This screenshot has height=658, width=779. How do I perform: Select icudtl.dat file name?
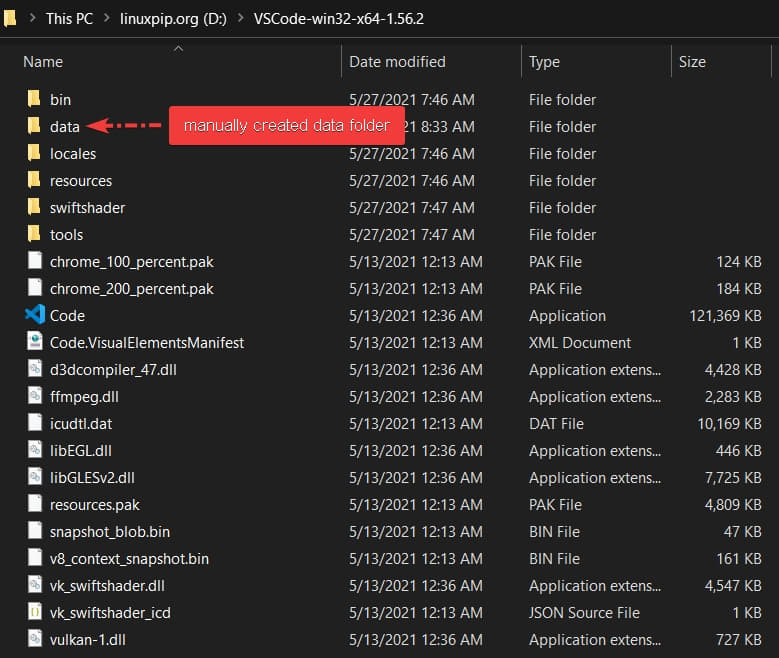point(81,423)
